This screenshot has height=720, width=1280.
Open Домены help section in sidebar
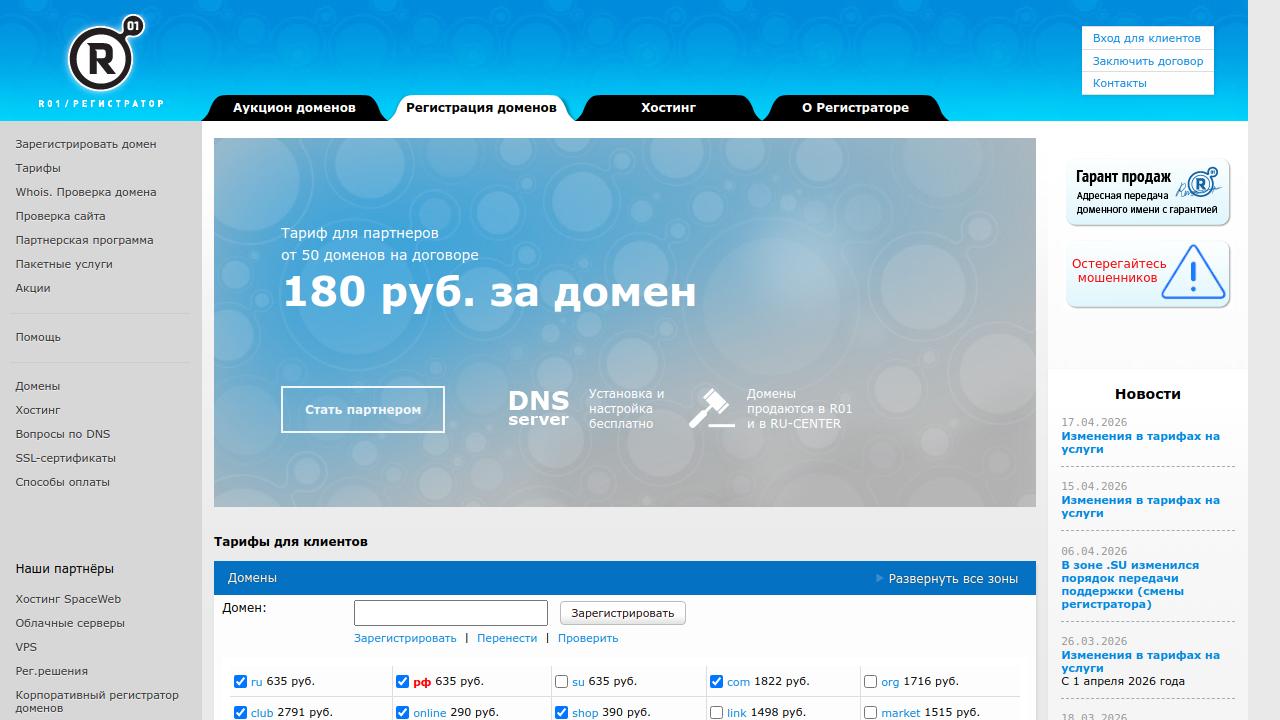(x=38, y=386)
